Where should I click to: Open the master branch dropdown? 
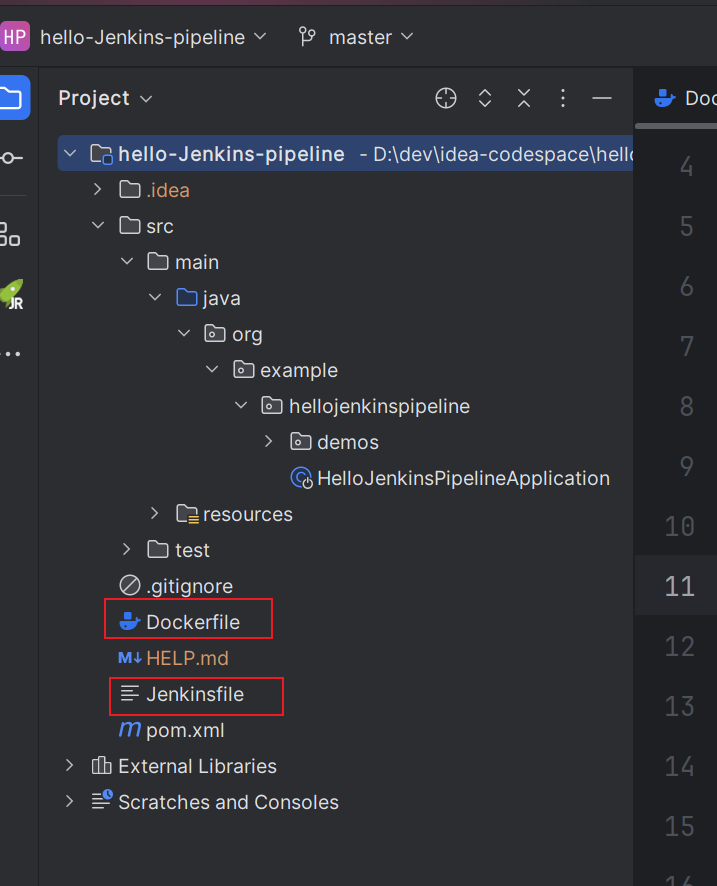coord(370,37)
